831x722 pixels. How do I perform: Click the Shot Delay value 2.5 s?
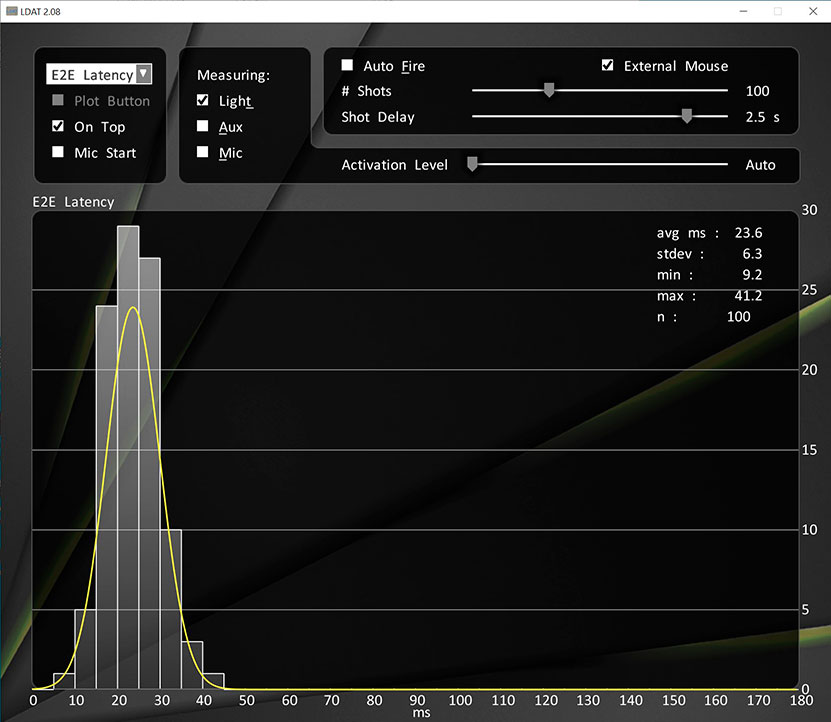click(762, 117)
